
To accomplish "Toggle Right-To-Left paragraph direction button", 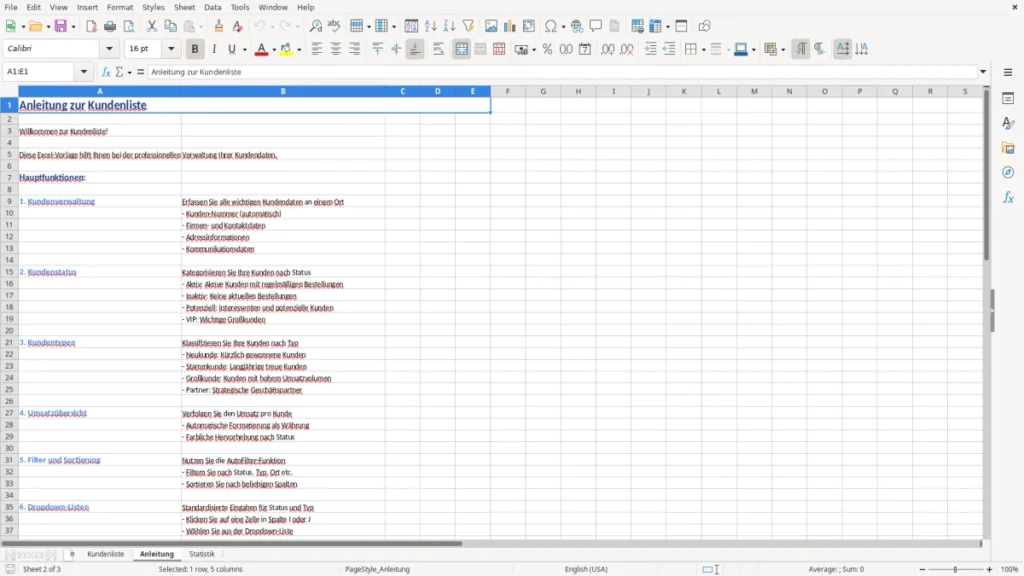I will point(820,49).
